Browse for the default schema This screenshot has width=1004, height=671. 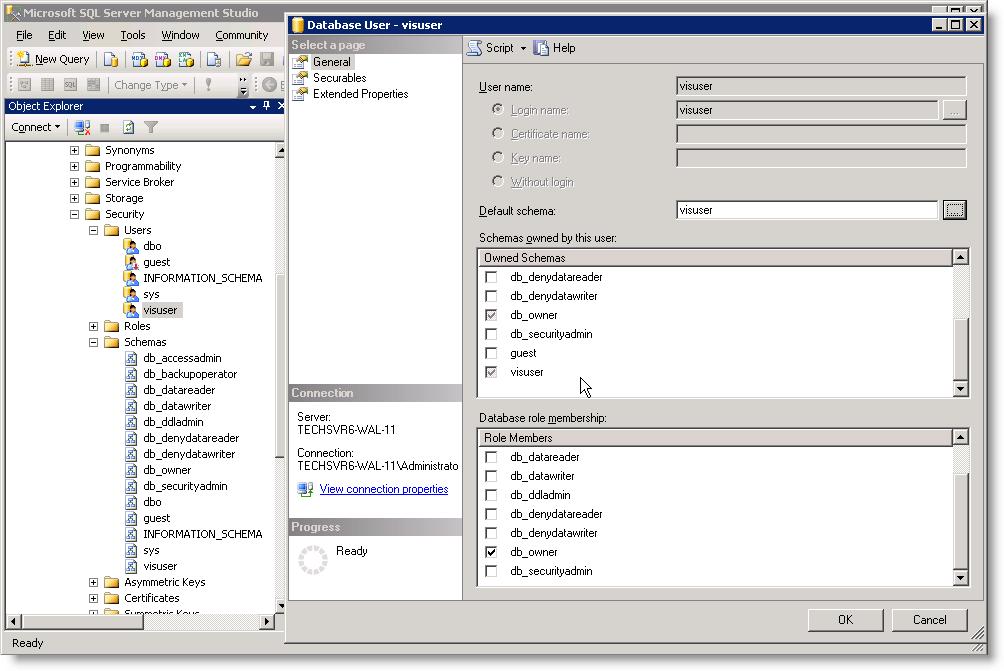coord(955,210)
